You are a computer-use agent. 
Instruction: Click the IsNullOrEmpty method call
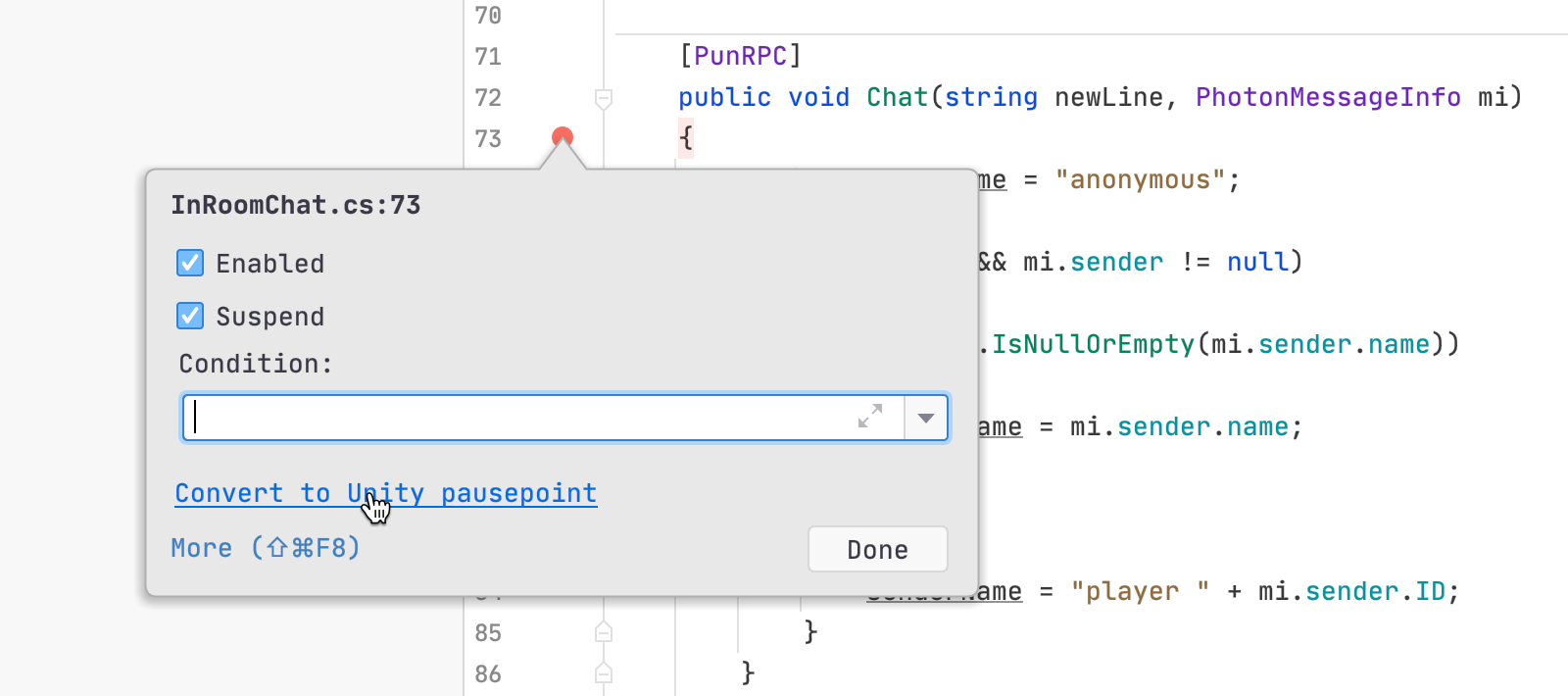point(1093,344)
